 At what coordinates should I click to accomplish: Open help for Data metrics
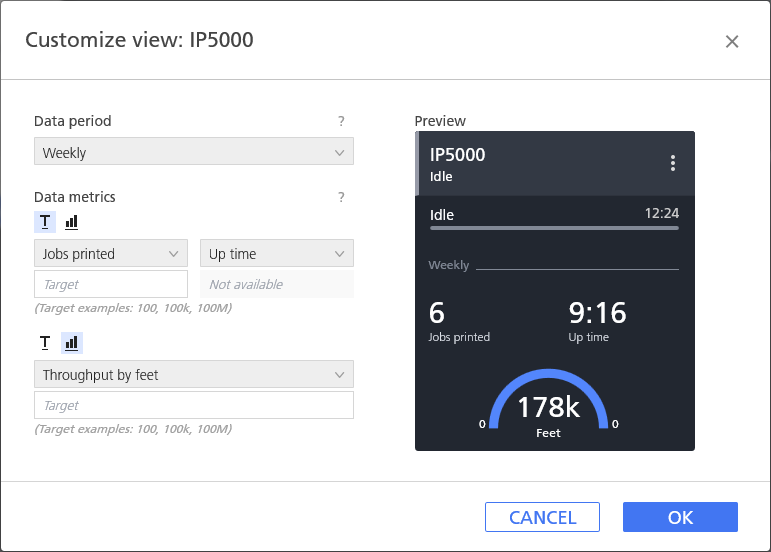pyautogui.click(x=341, y=197)
